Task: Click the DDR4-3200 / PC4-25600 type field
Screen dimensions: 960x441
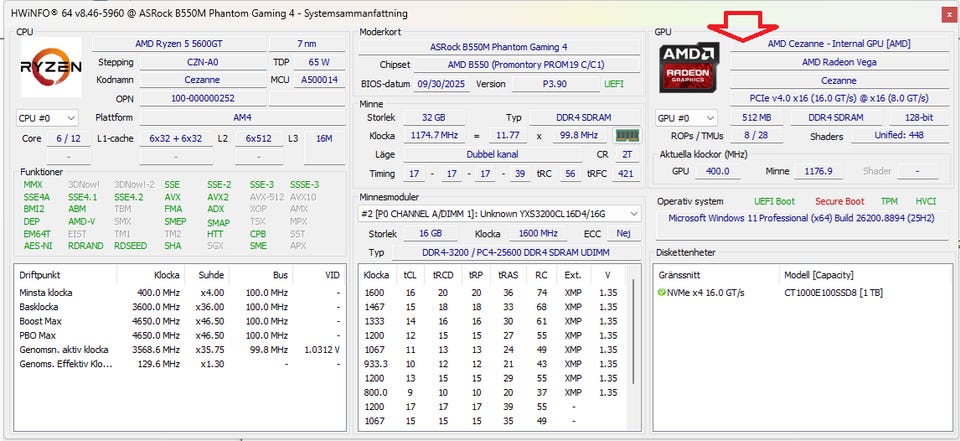Action: coord(516,252)
